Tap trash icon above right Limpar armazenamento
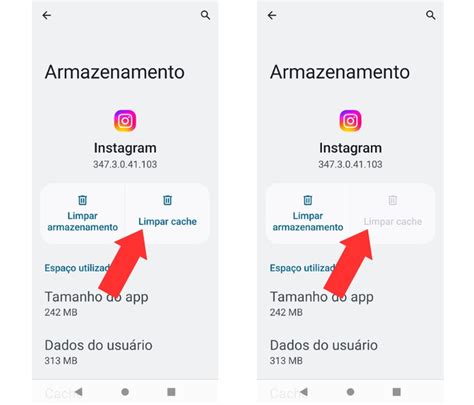Image resolution: width=474 pixels, height=405 pixels. point(308,200)
